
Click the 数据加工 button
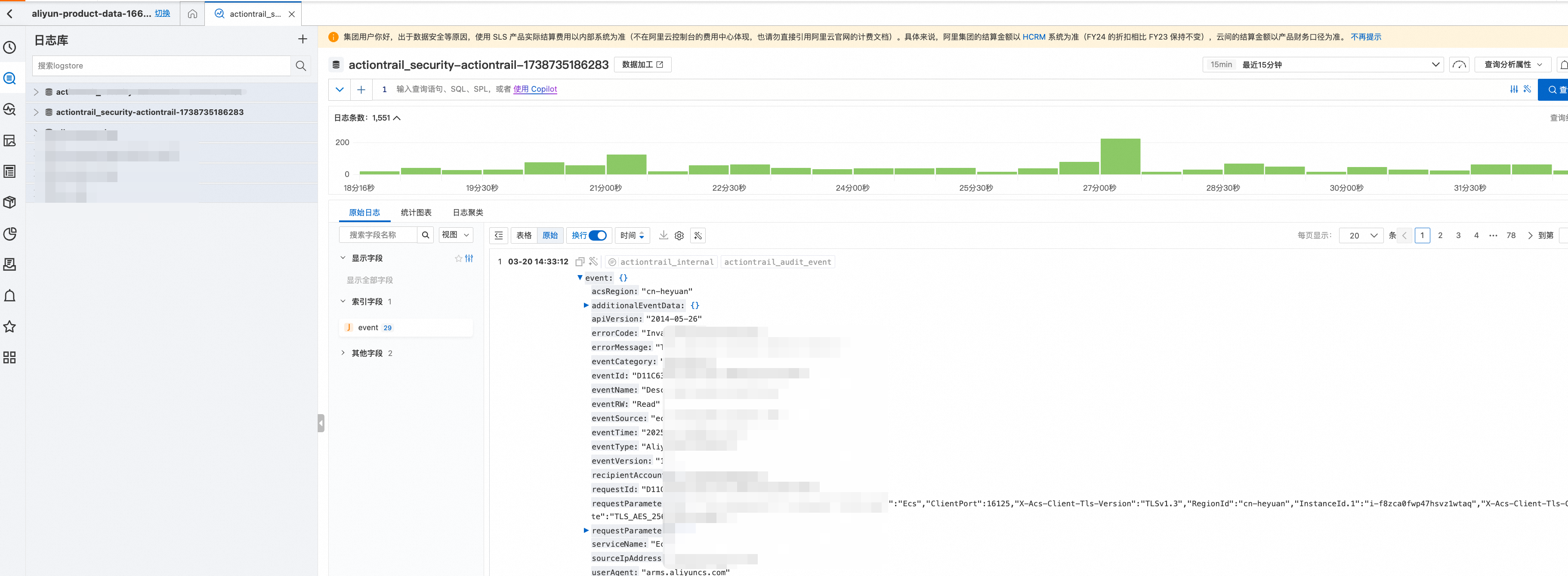(643, 65)
